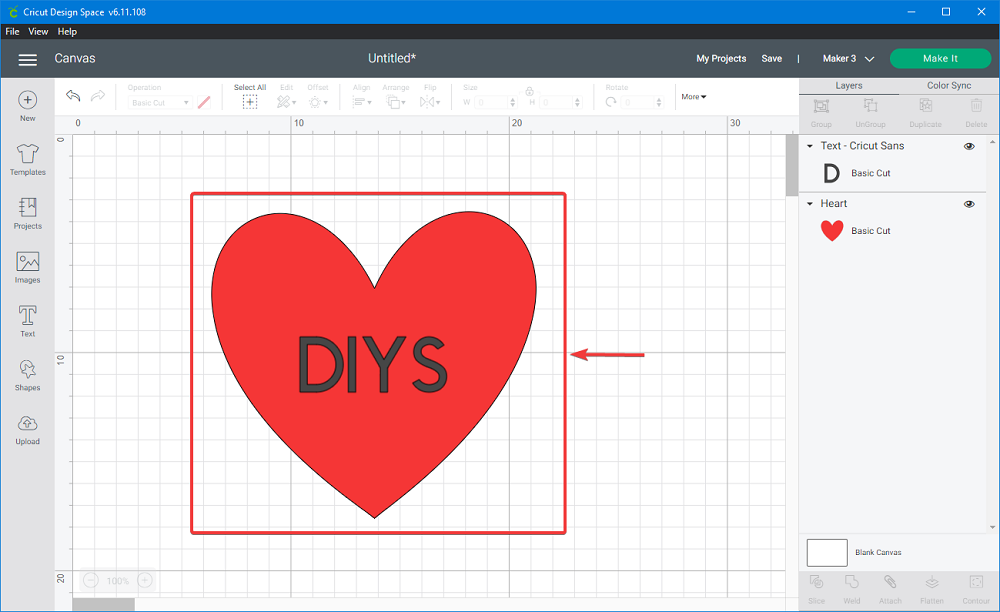Switch to the Color Sync tab
Viewport: 1000px width, 612px height.
pos(949,86)
